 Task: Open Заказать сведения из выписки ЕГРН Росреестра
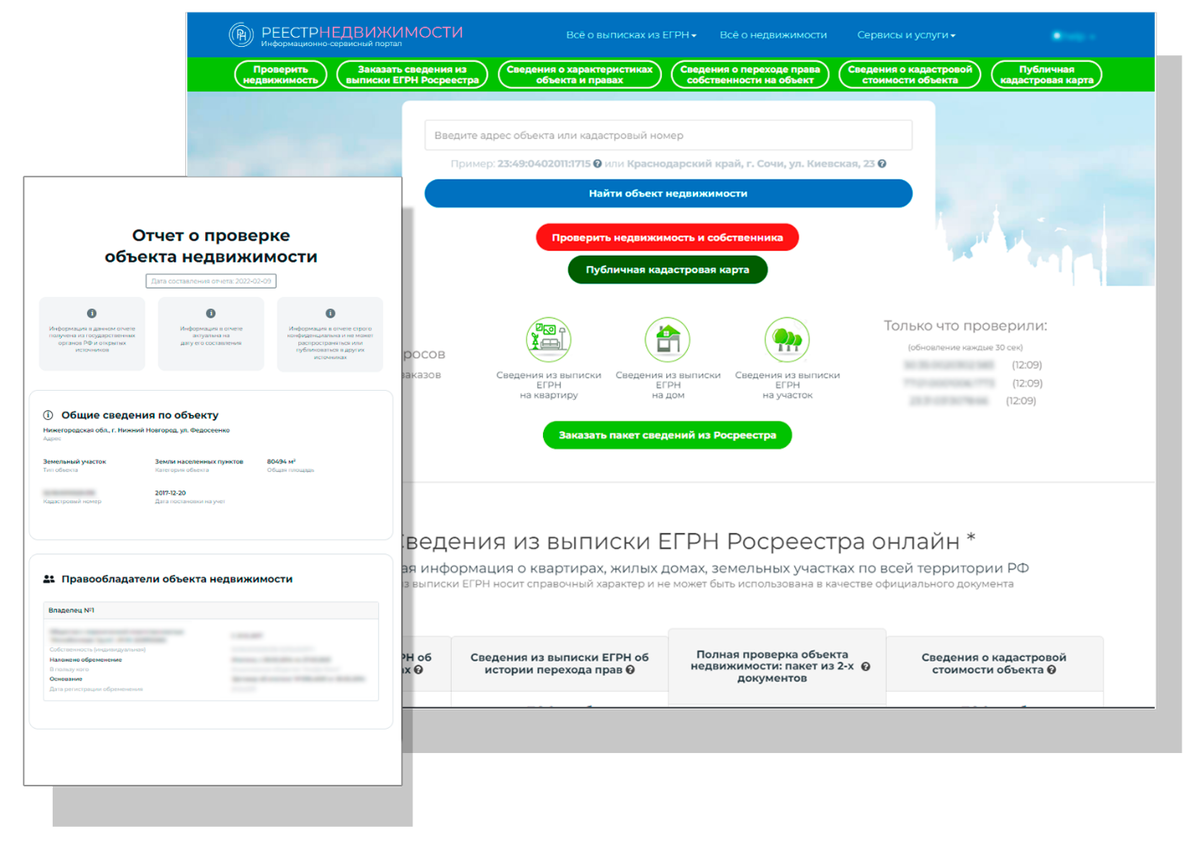411,75
